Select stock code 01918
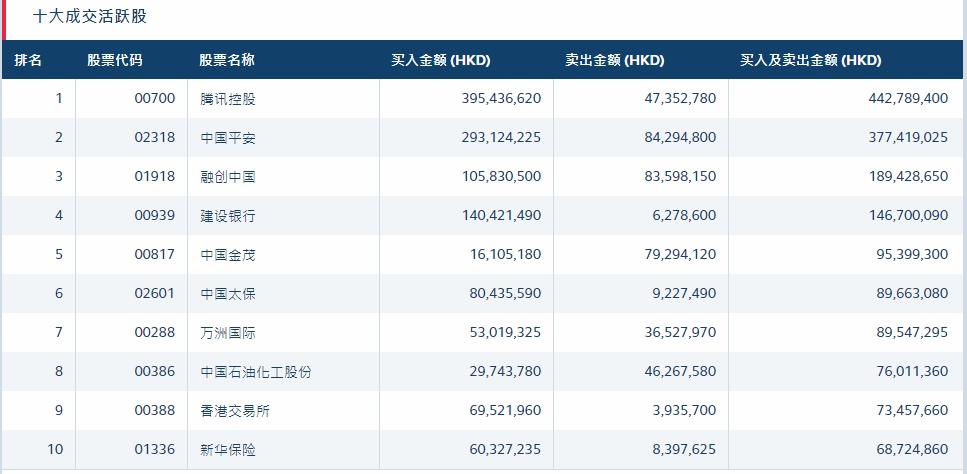Image resolution: width=967 pixels, height=474 pixels. click(155, 176)
